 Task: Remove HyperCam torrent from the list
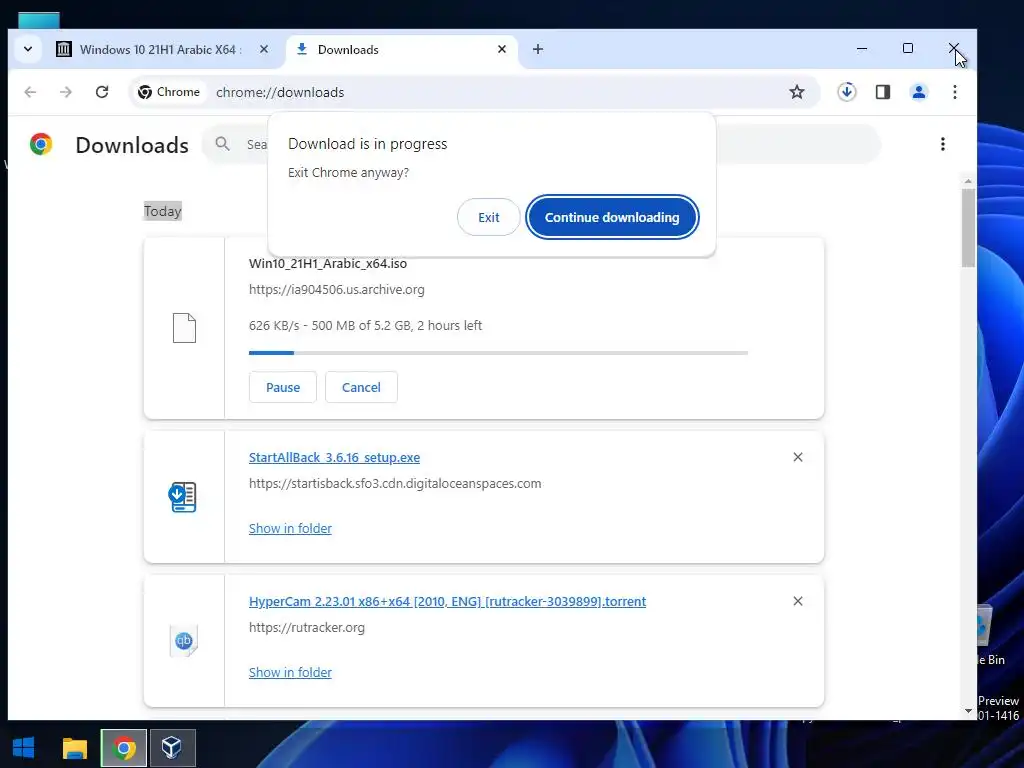(x=797, y=601)
